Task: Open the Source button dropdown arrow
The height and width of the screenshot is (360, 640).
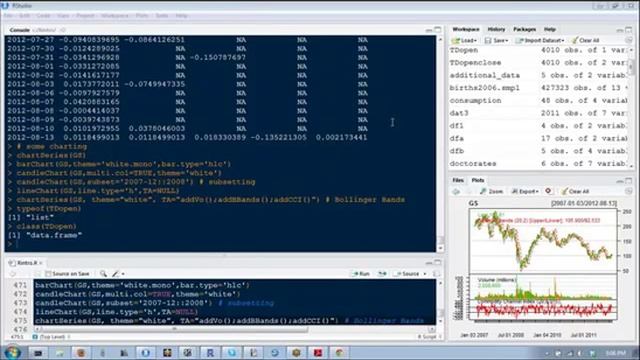Action: pyautogui.click(x=425, y=274)
